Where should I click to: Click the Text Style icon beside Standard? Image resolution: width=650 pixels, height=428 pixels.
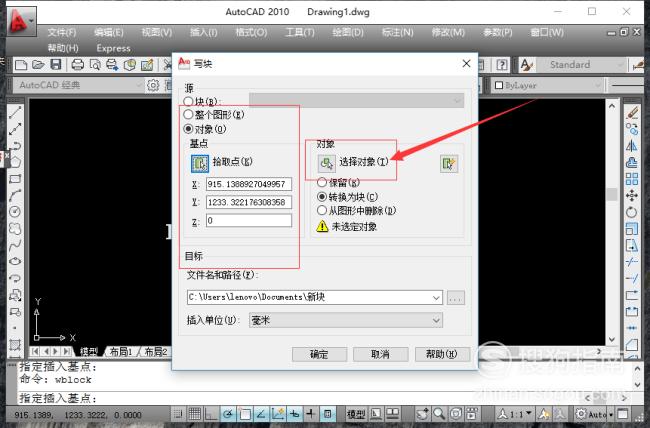tap(526, 65)
